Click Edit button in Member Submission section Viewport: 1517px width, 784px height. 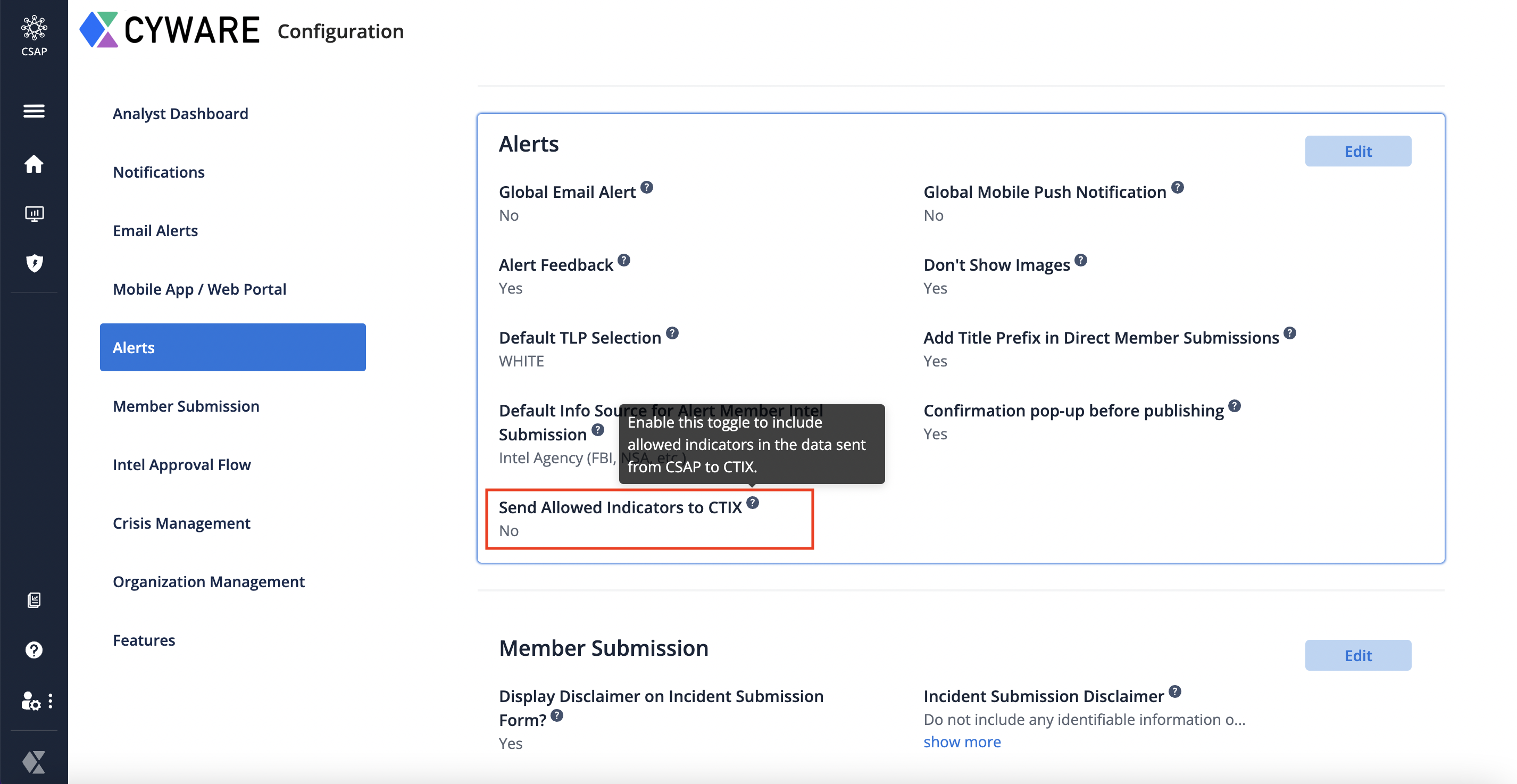[1357, 655]
